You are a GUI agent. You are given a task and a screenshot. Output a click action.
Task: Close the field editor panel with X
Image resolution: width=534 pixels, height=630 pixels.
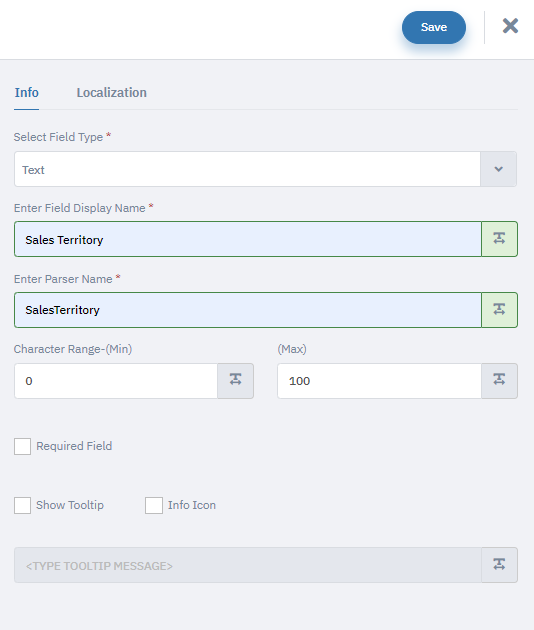pyautogui.click(x=510, y=26)
